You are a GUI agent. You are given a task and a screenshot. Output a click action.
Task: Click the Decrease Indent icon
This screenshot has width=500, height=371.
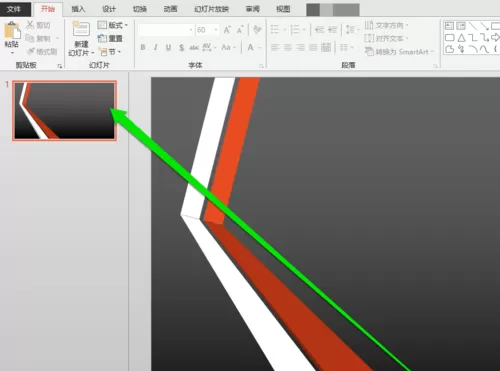(x=319, y=30)
